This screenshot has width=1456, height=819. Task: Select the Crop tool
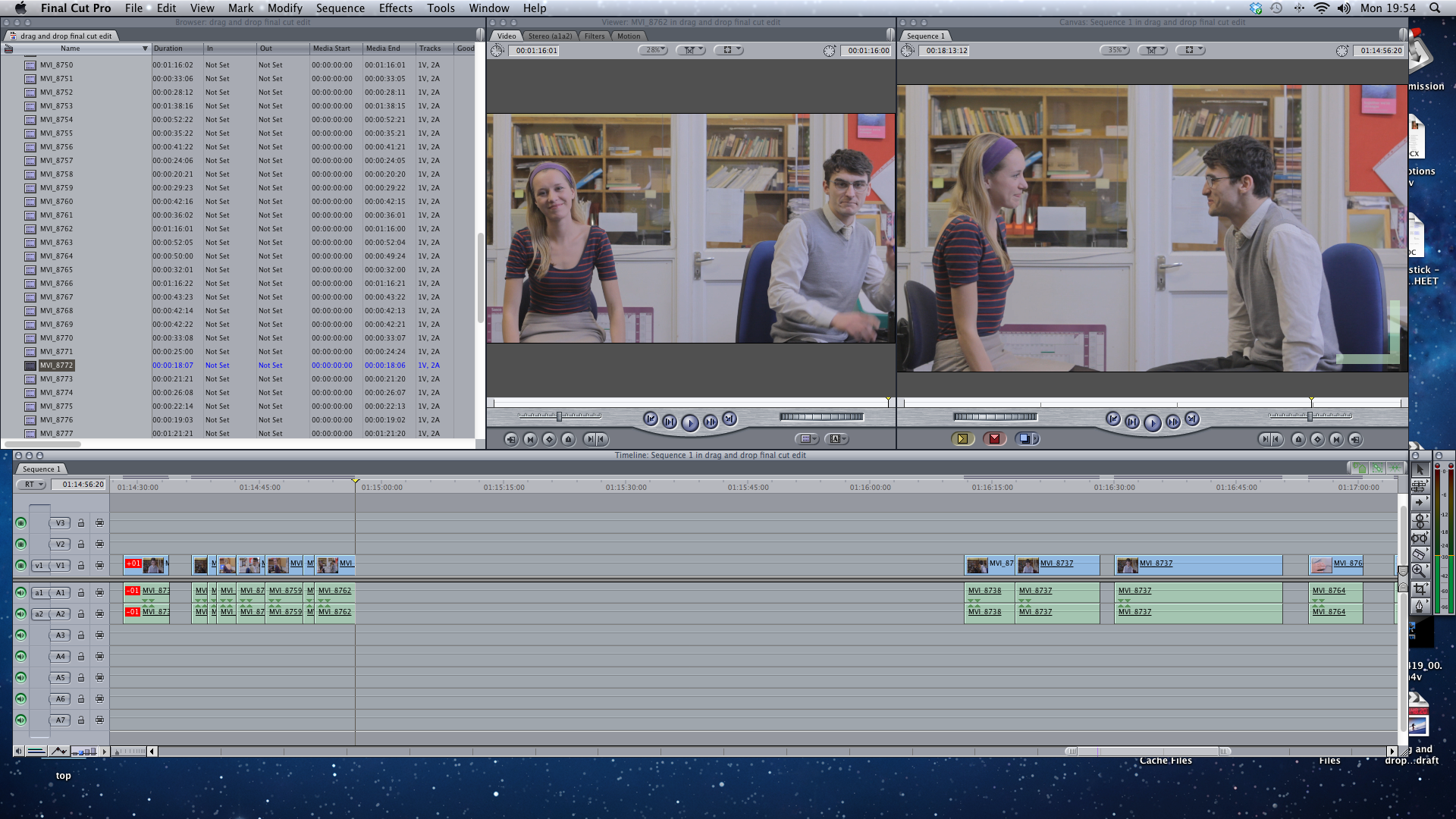tap(1419, 588)
